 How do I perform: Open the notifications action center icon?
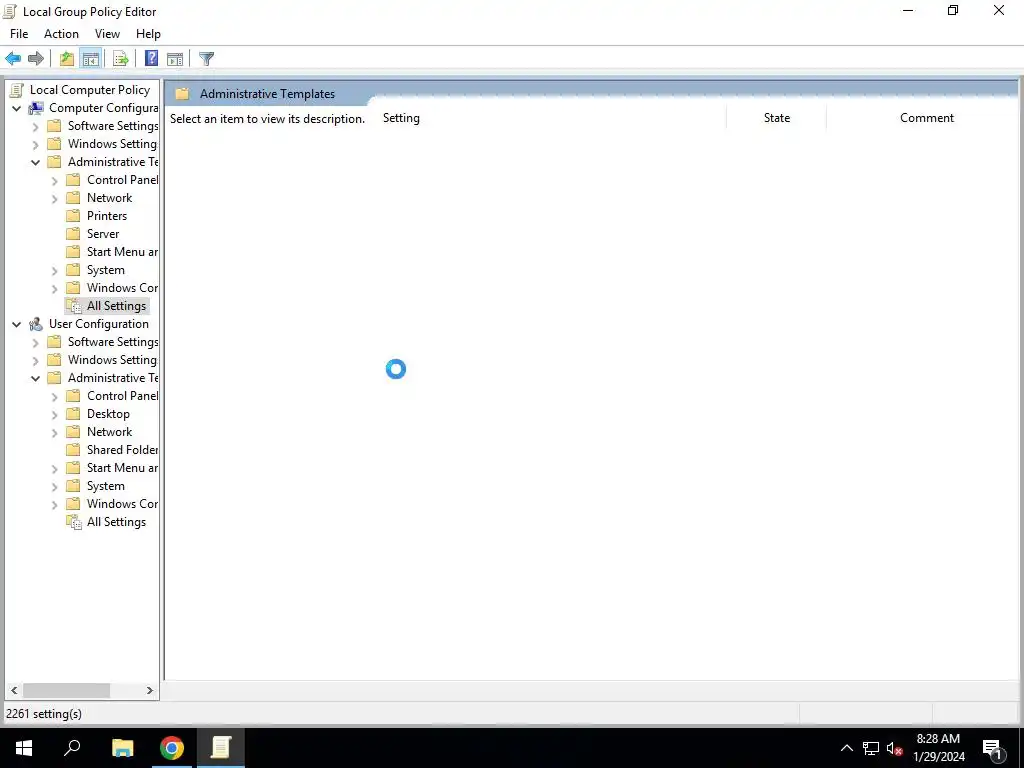click(992, 748)
